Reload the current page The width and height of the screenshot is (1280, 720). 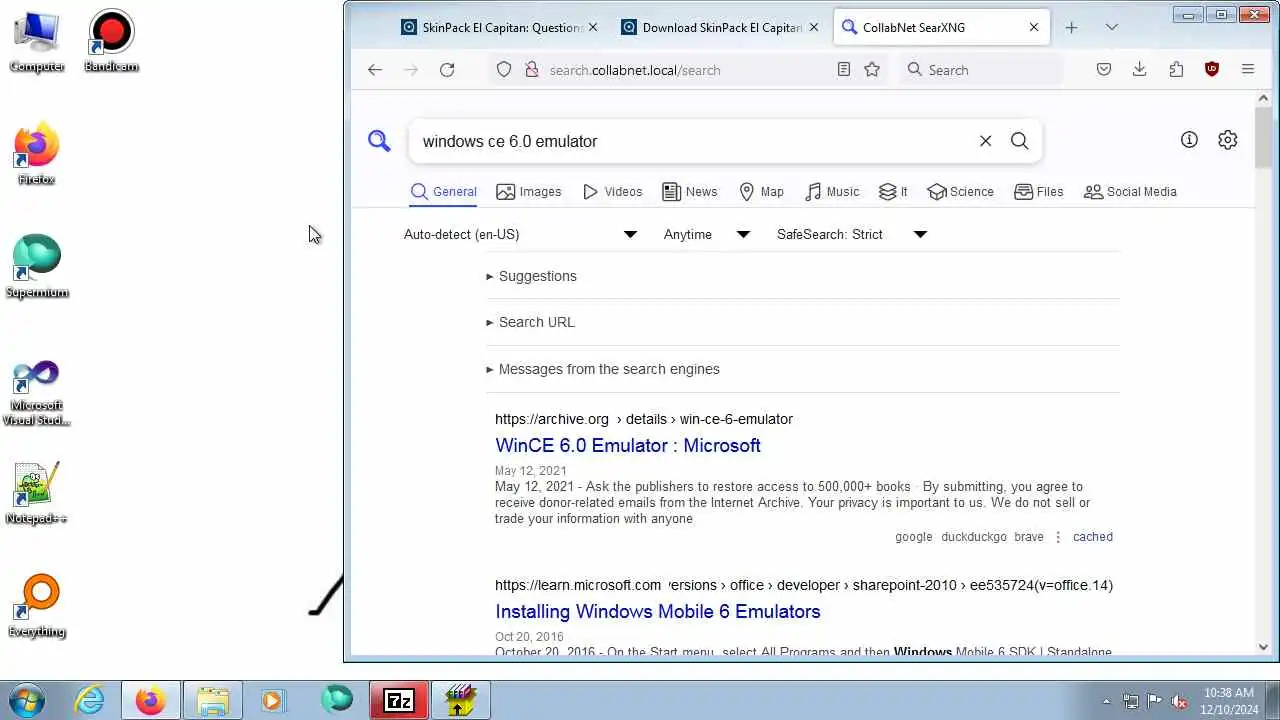(447, 69)
